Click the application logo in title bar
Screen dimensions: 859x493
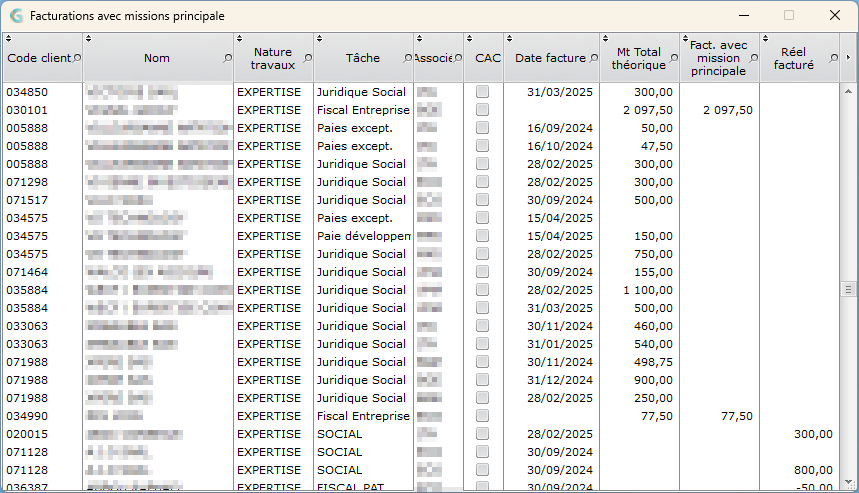point(16,16)
